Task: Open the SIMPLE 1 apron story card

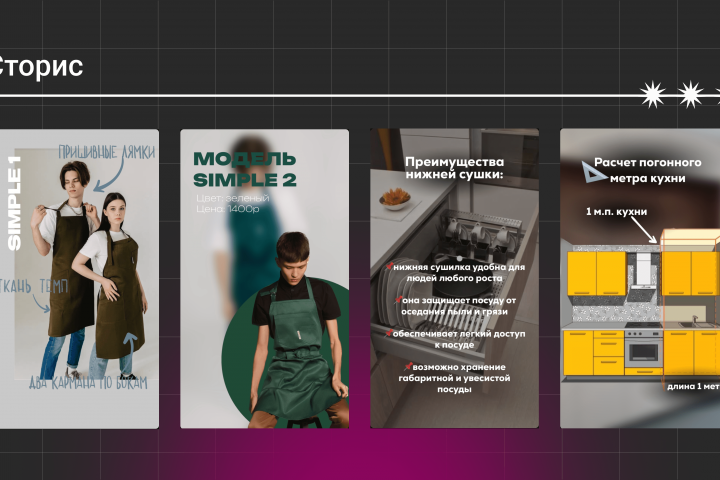Action: point(79,279)
